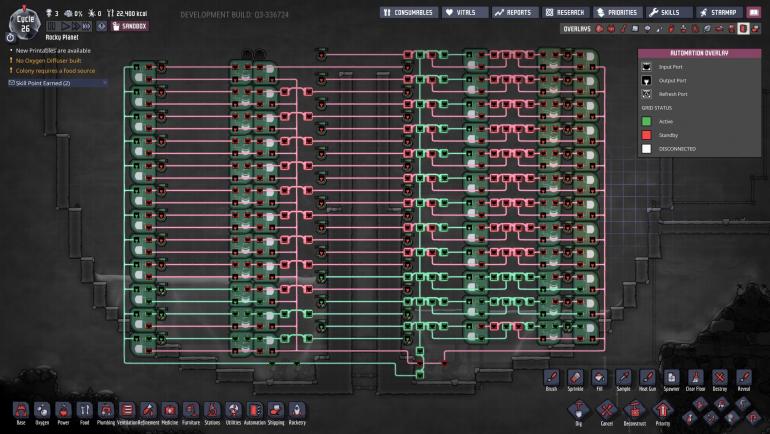Toggle the Plumbing overlay
This screenshot has width=770, height=434.
click(660, 28)
